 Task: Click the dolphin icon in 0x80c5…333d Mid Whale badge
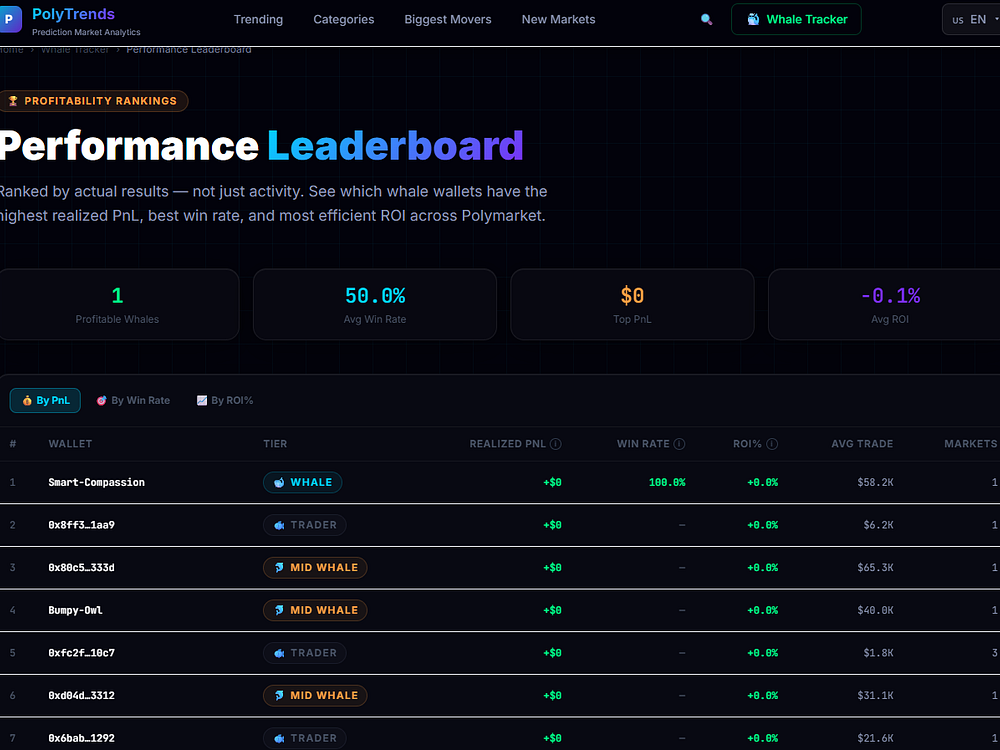[x=279, y=568]
